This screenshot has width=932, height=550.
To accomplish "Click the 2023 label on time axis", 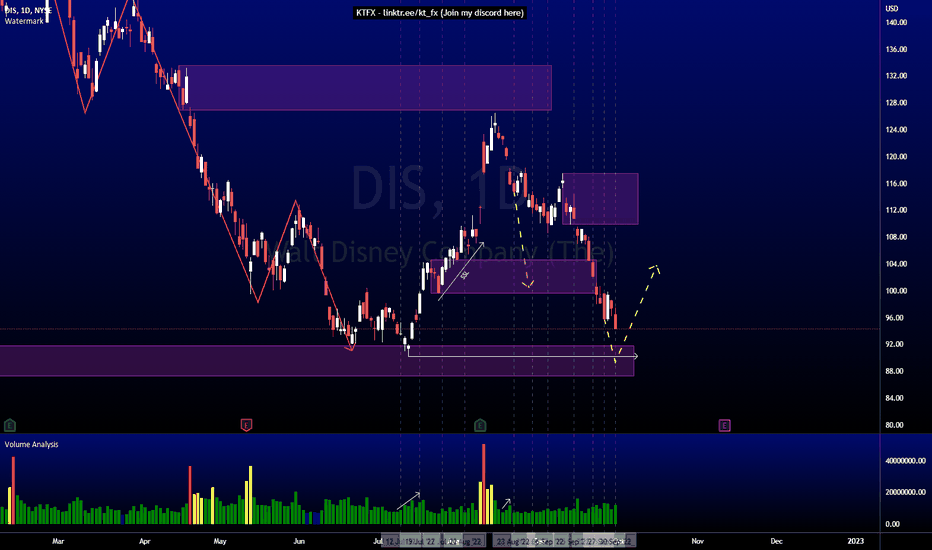I will [855, 541].
